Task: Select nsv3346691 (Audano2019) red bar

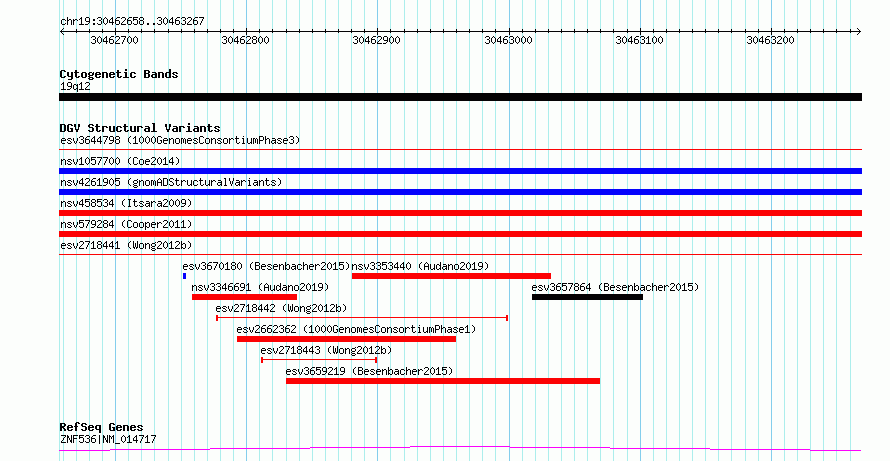Action: click(x=245, y=297)
